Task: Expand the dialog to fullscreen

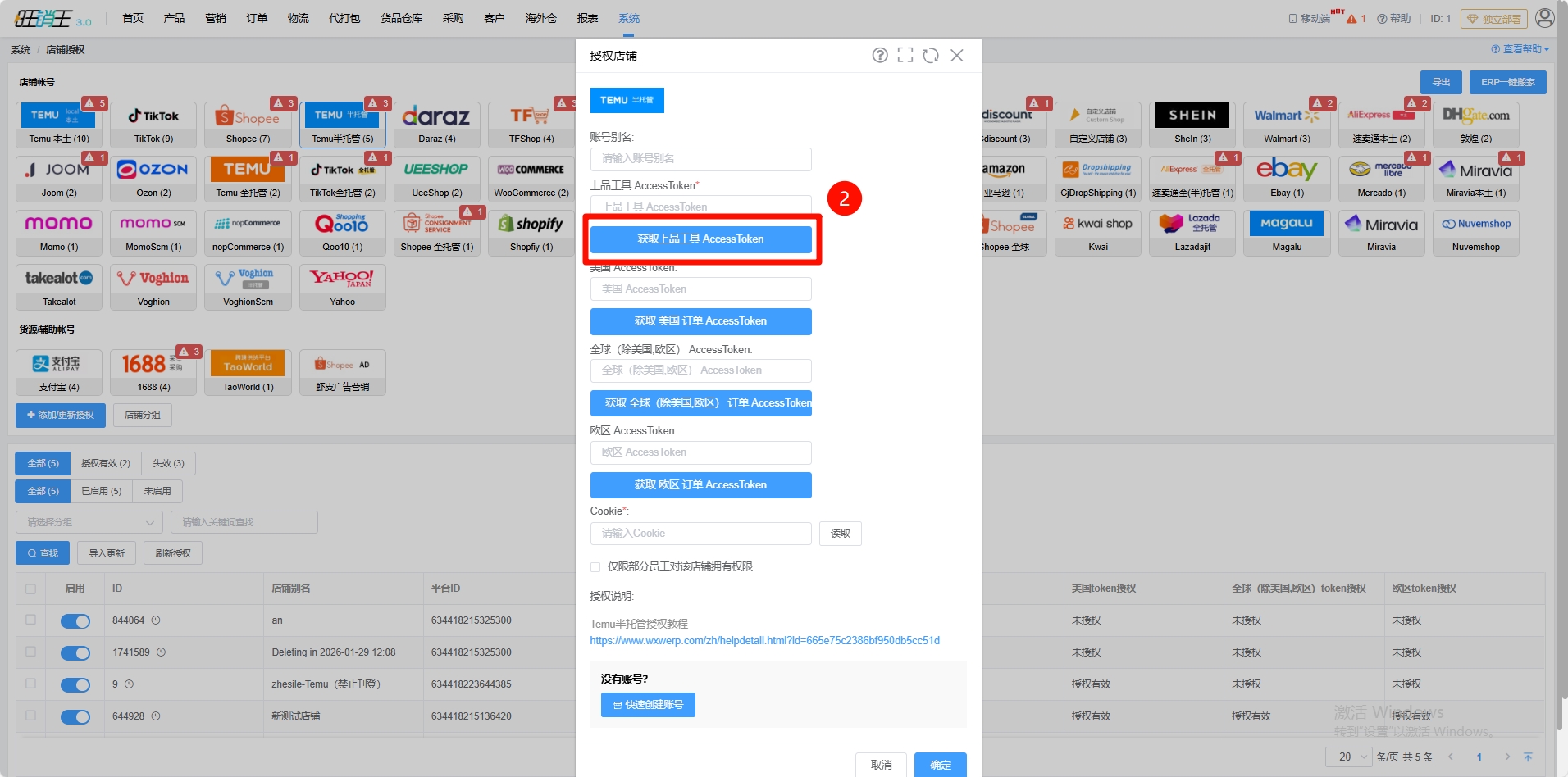Action: tap(905, 55)
